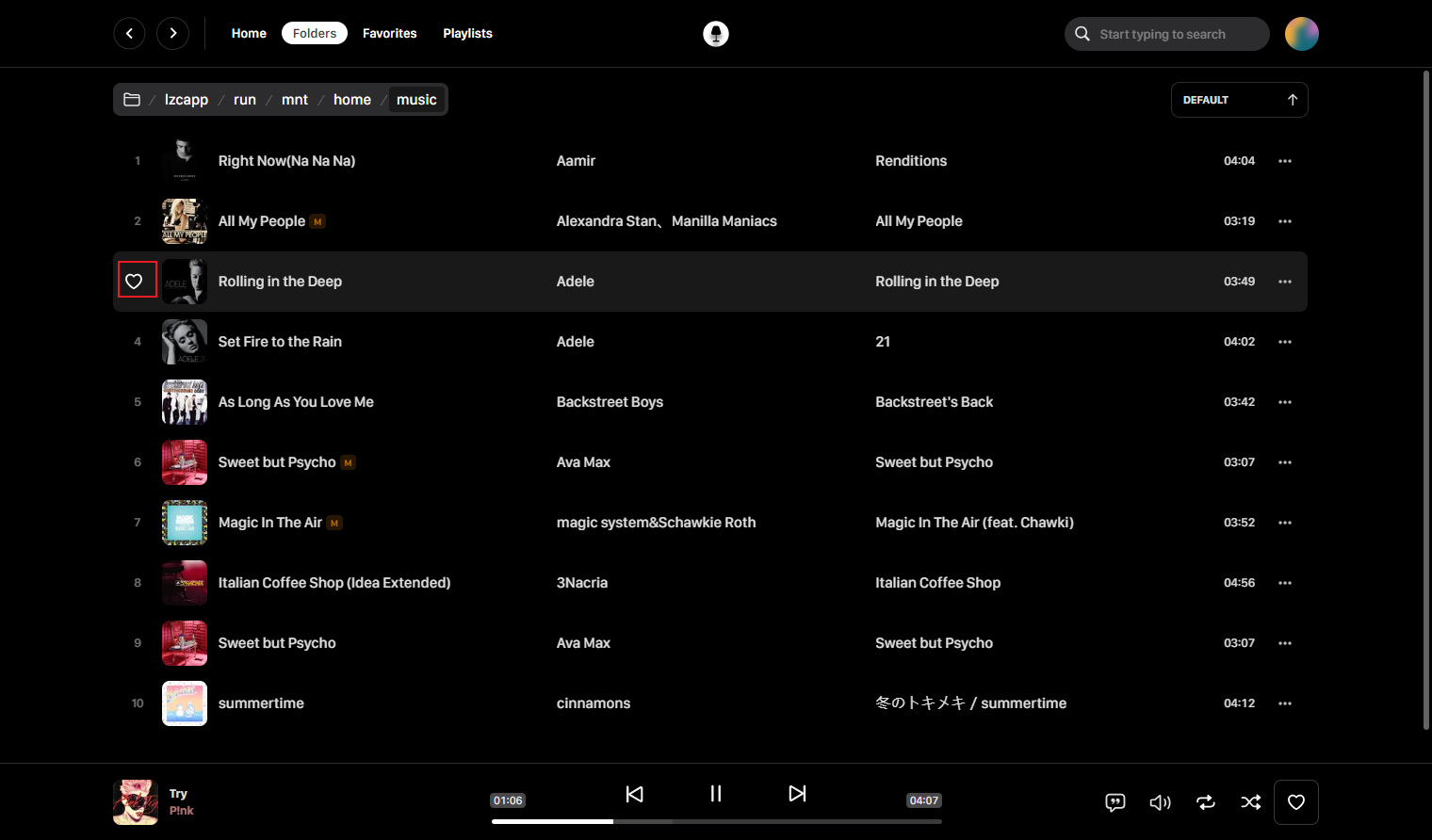Image resolution: width=1432 pixels, height=840 pixels.
Task: Open the lyrics panel icon
Action: click(1115, 802)
